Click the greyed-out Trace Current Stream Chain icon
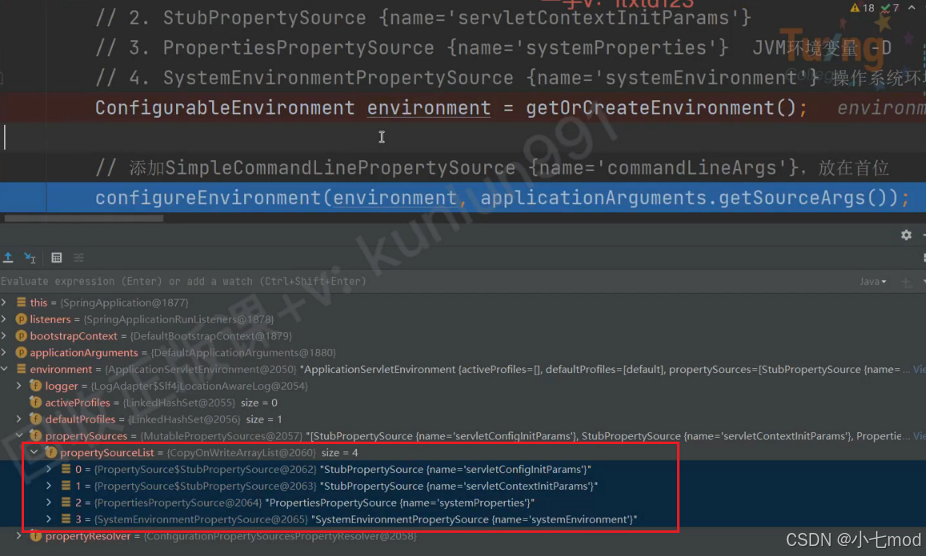This screenshot has width=926, height=556. [x=79, y=258]
